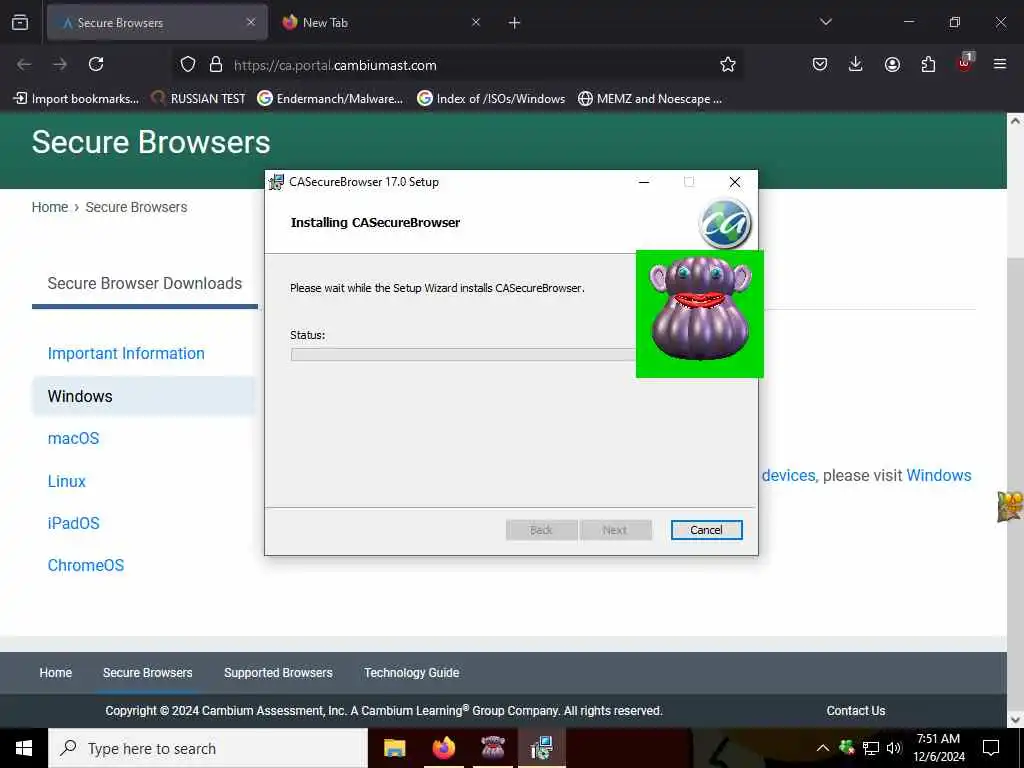
Task: Open the notification center icon
Action: tap(991, 748)
